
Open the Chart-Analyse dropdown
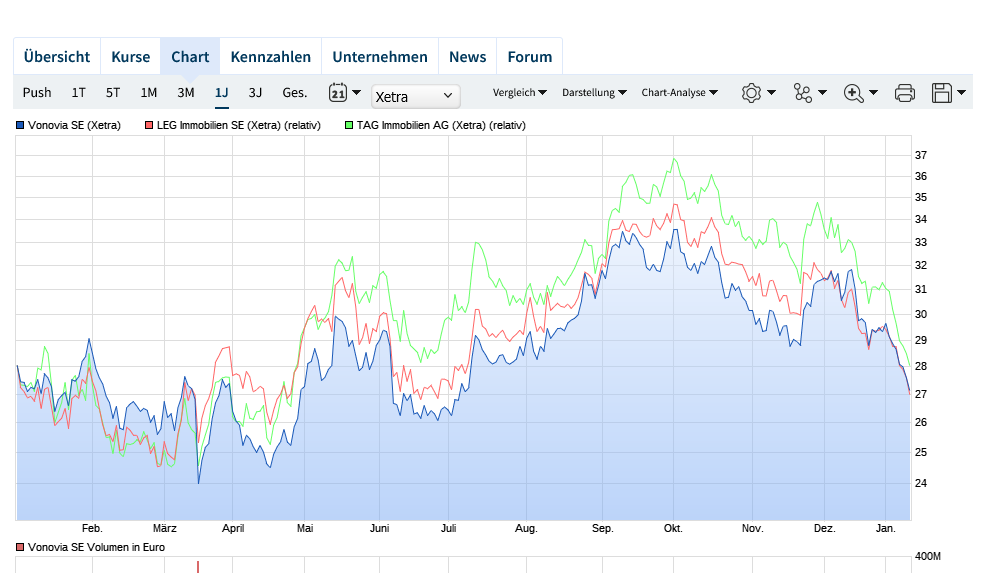680,93
